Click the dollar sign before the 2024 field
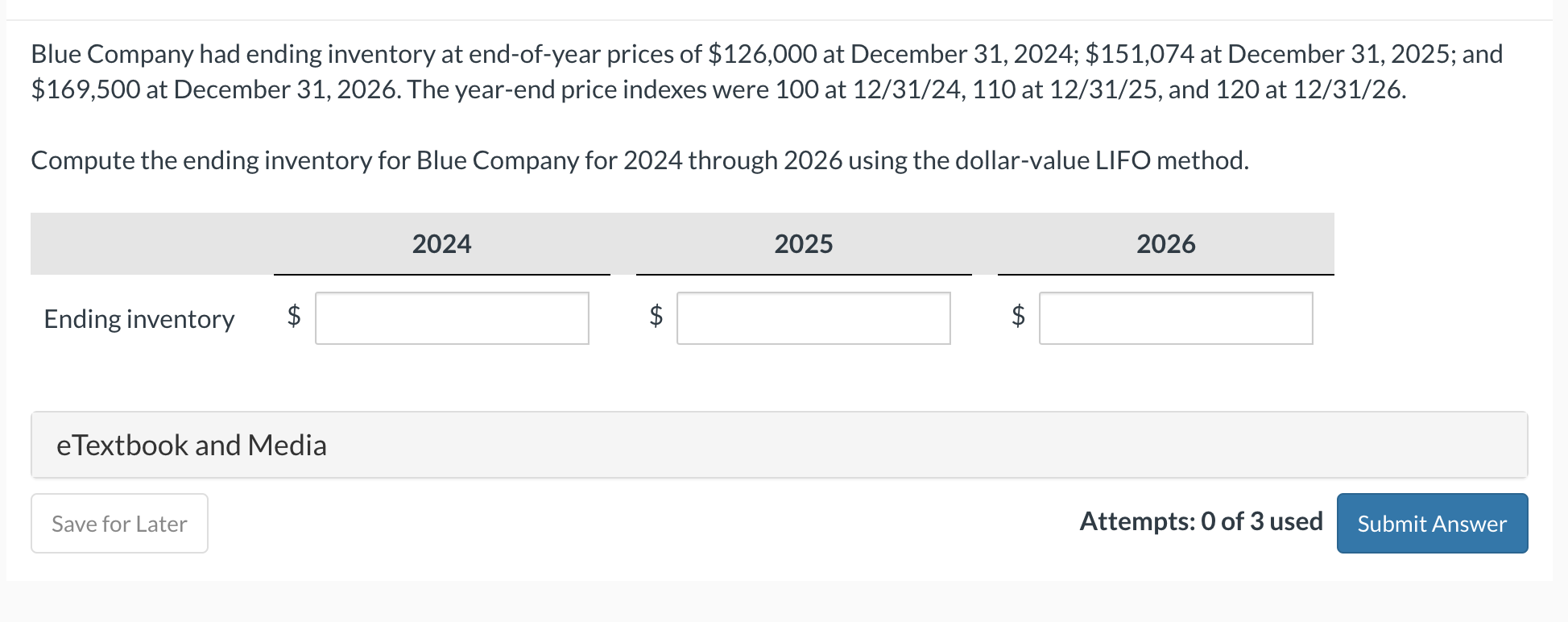 [294, 315]
